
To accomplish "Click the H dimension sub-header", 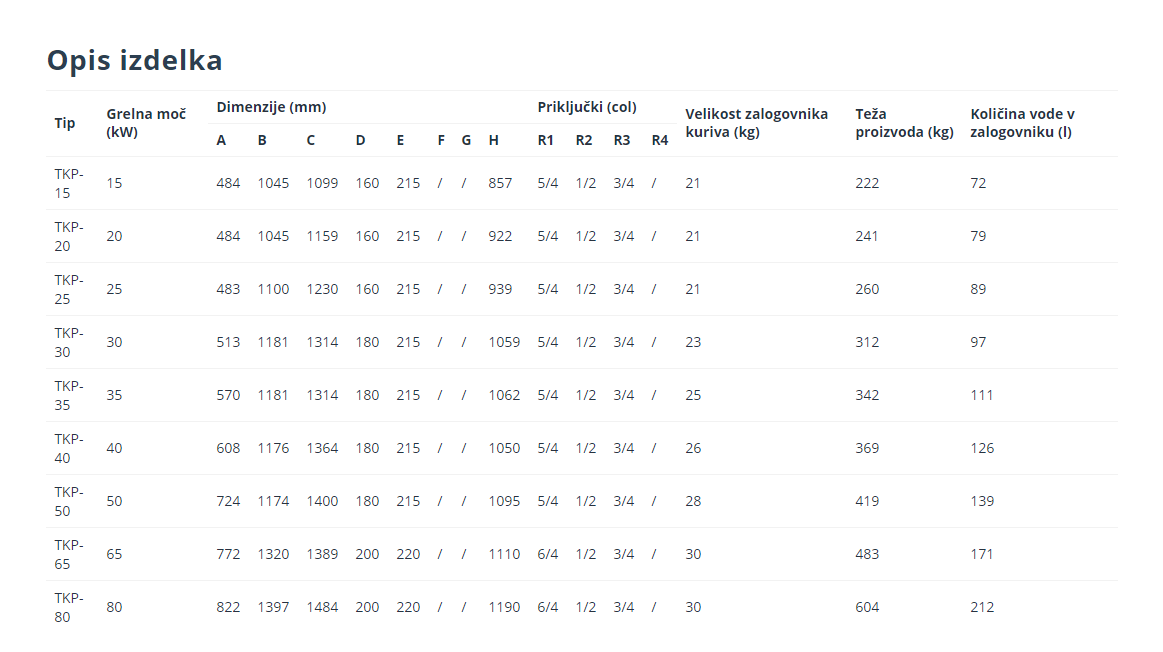I will [493, 140].
